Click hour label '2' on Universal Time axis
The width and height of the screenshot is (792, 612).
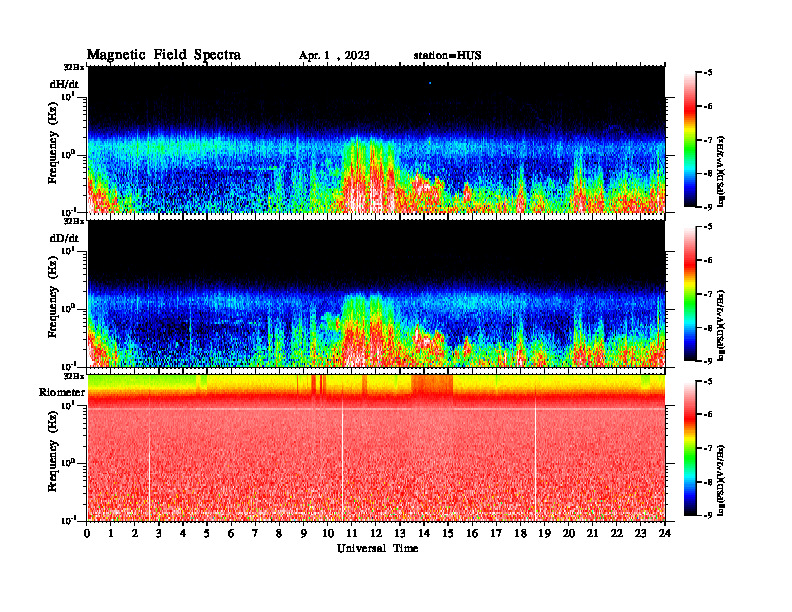(x=135, y=534)
